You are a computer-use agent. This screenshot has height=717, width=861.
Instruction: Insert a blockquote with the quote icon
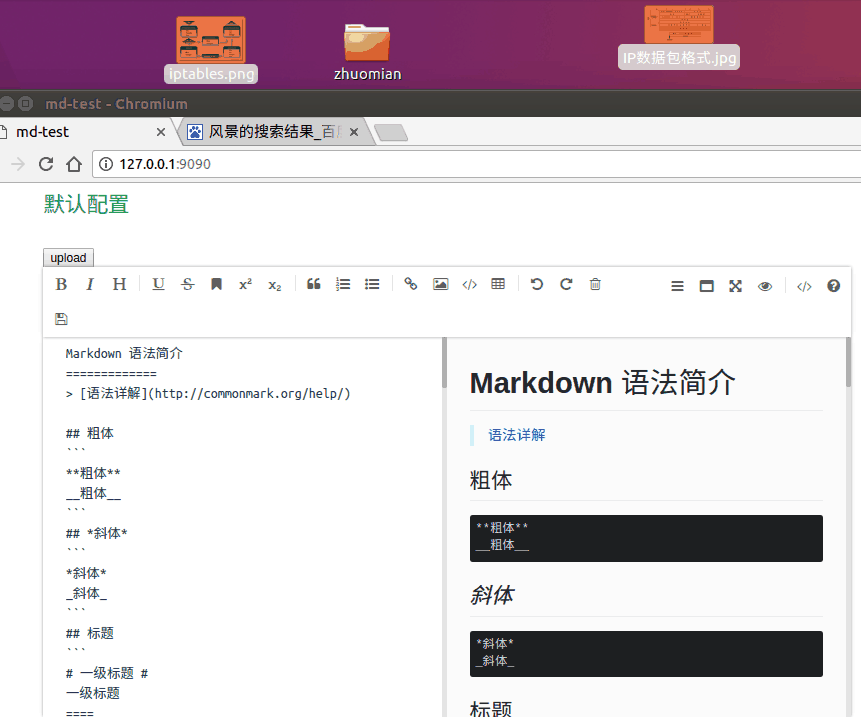314,284
